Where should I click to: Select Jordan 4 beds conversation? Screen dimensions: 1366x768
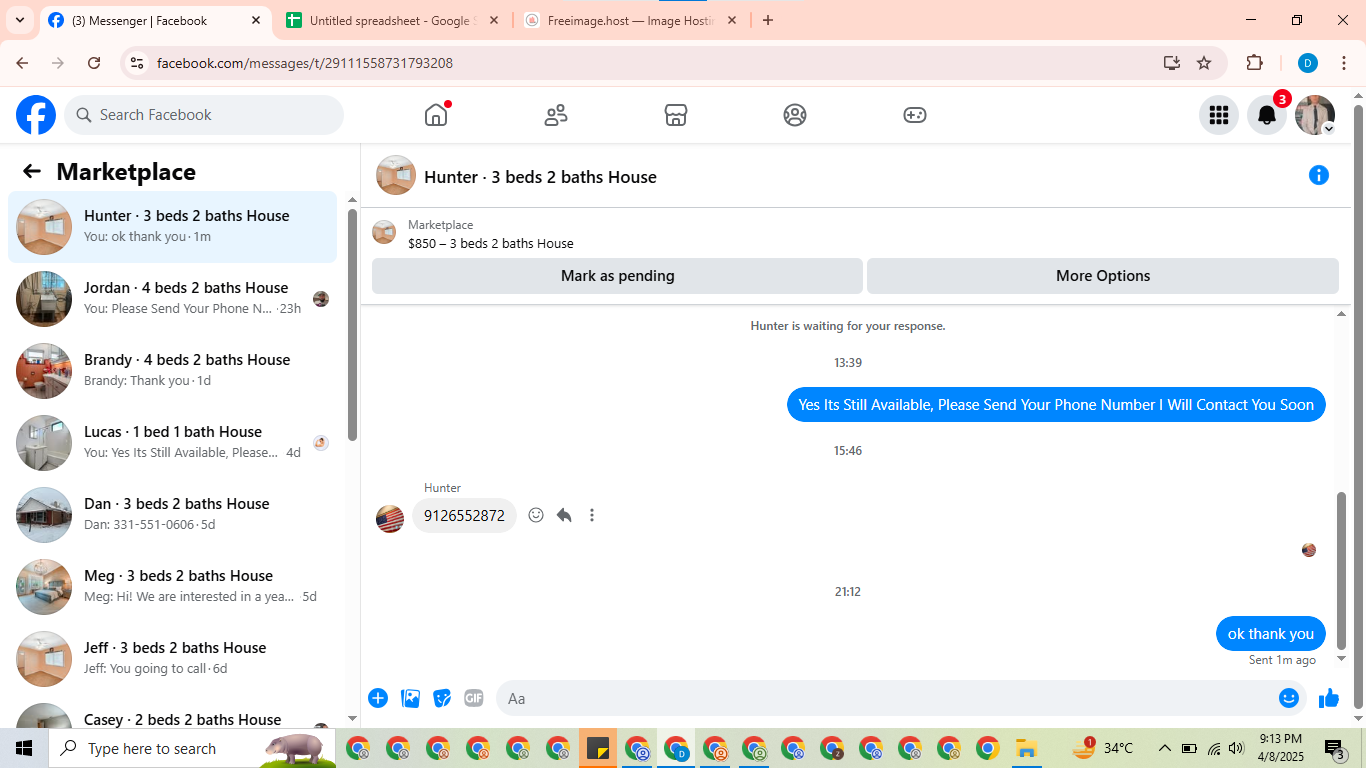coord(173,299)
